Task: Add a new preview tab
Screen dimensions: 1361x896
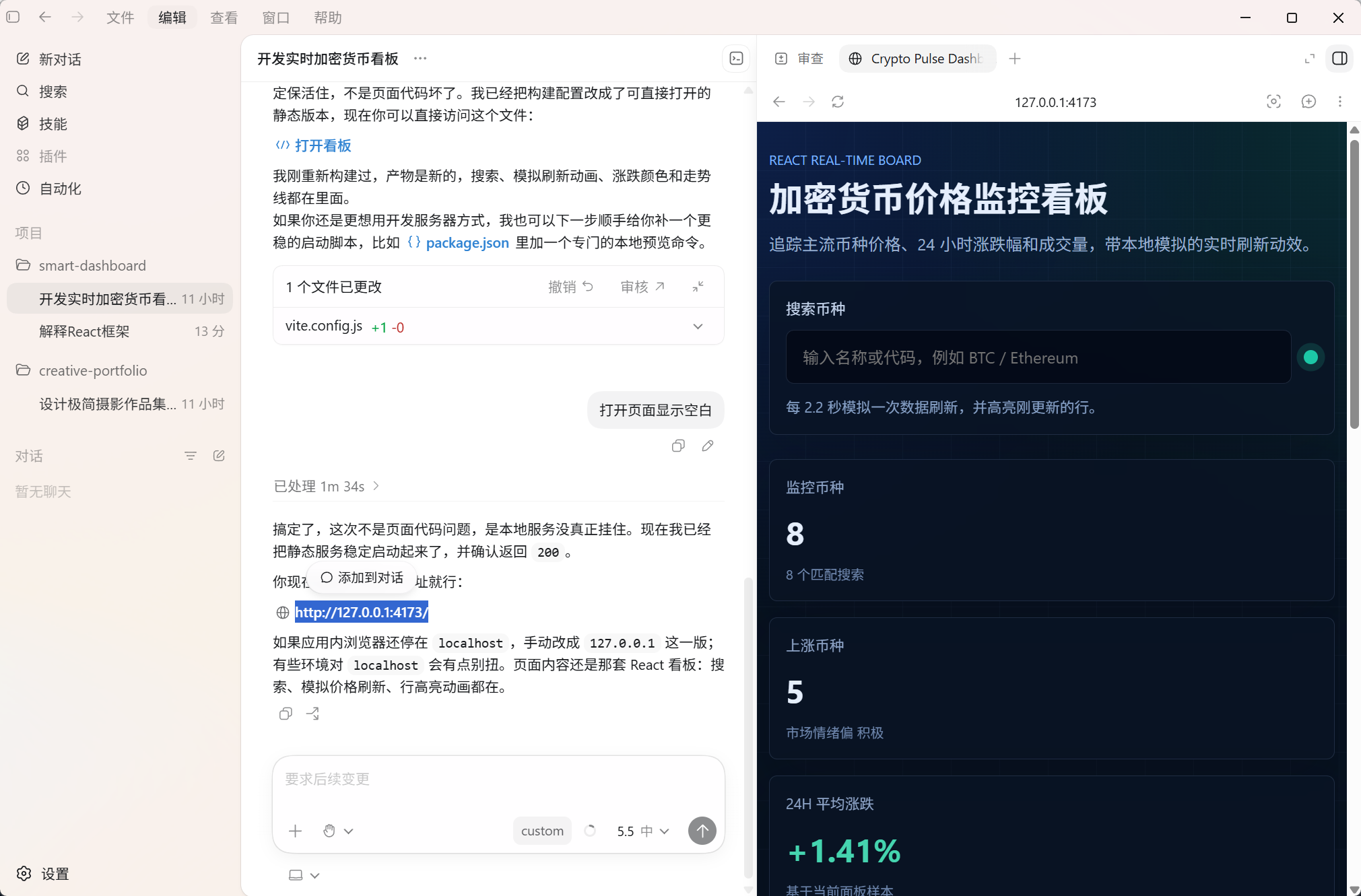Action: point(1015,59)
